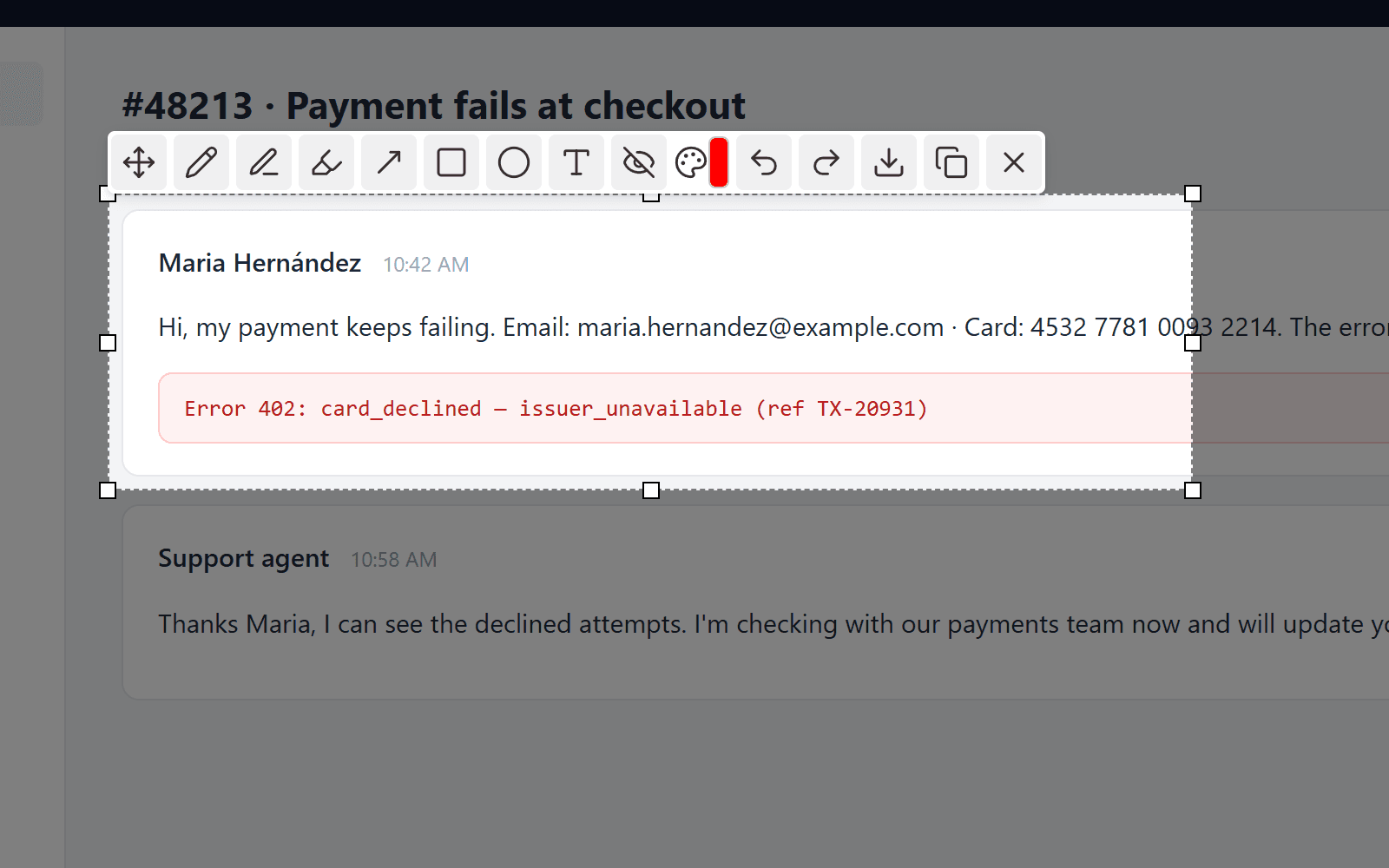
Task: Select the Ellipse shape tool
Action: (x=514, y=162)
